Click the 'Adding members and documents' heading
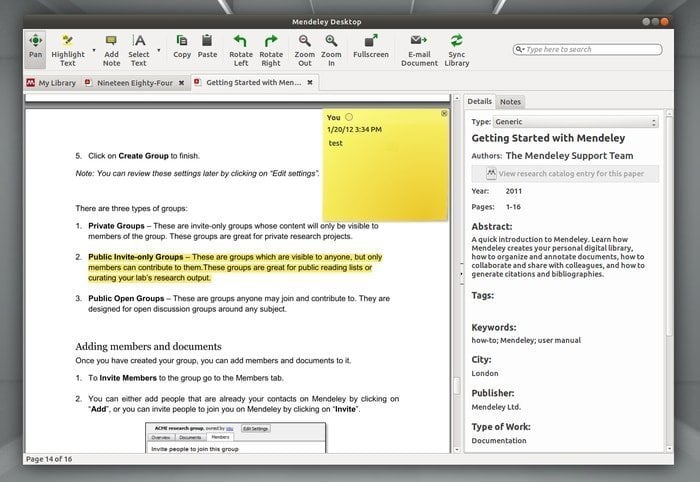The height and width of the screenshot is (482, 700). pos(148,346)
